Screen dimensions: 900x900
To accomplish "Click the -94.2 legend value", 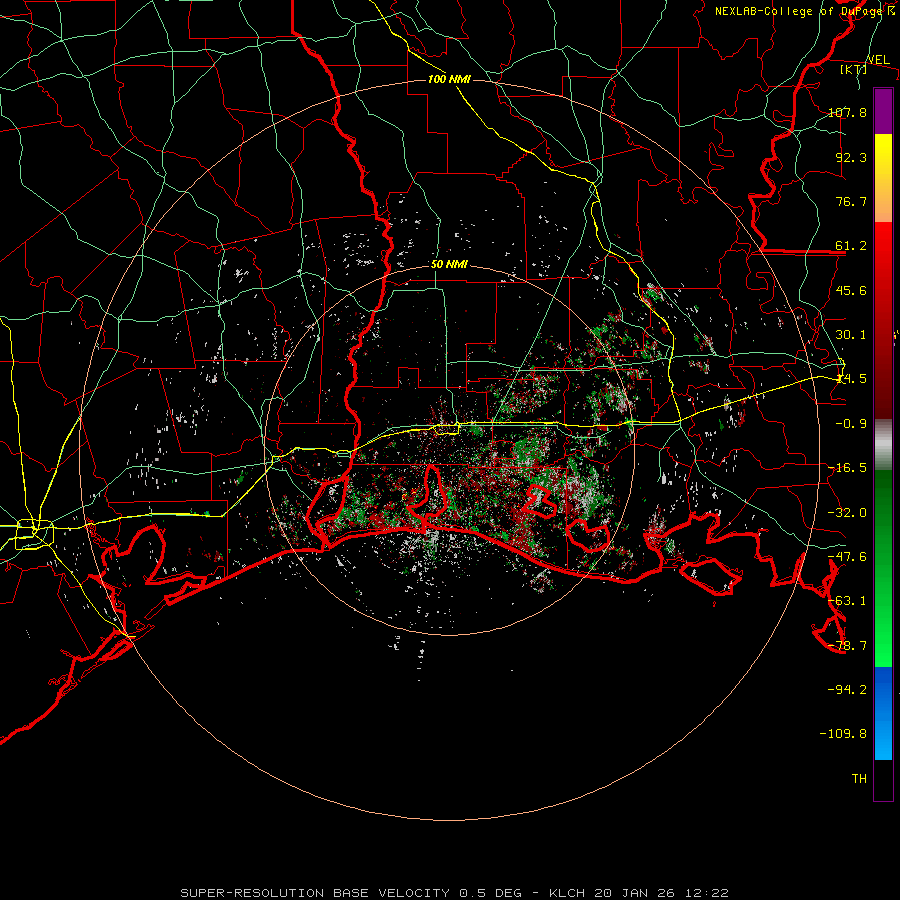I will [x=847, y=690].
